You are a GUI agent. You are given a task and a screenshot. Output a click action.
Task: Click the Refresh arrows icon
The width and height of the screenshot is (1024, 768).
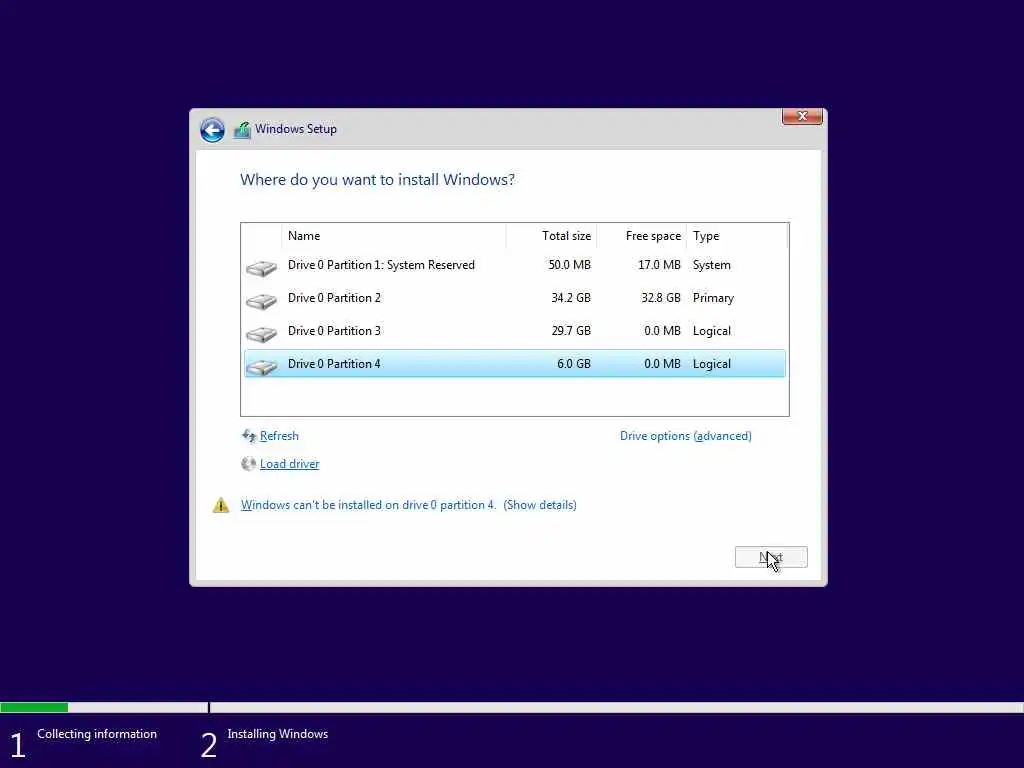point(249,436)
